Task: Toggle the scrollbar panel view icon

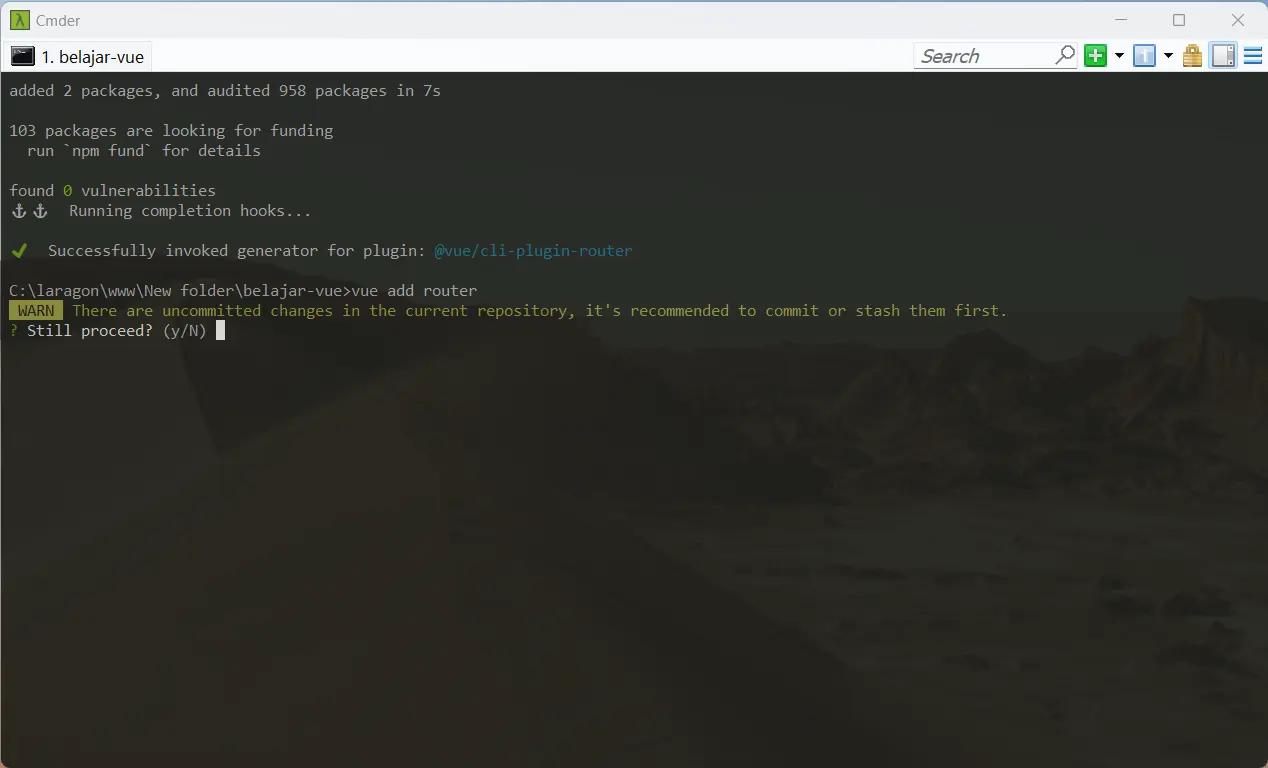Action: point(1224,56)
